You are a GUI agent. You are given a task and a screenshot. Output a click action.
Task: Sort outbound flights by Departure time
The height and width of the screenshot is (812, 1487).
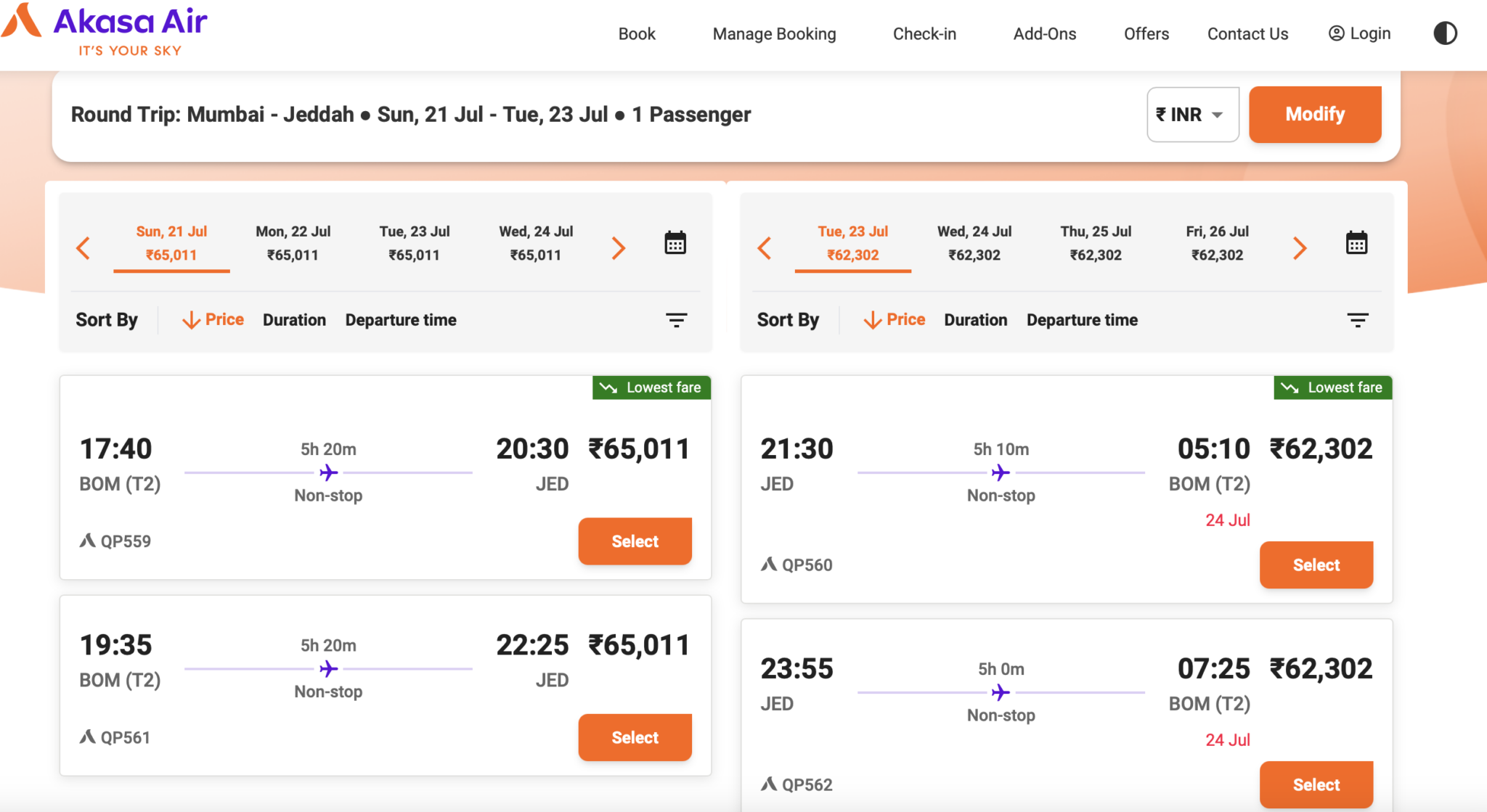point(401,319)
